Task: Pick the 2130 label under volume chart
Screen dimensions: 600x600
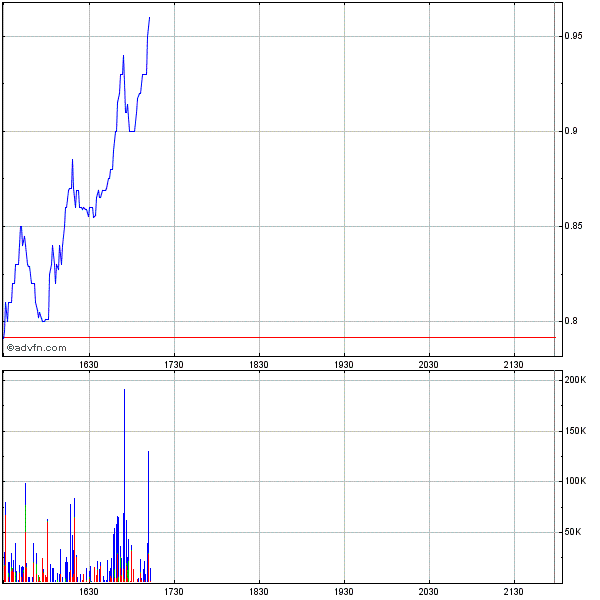Action: [x=514, y=592]
